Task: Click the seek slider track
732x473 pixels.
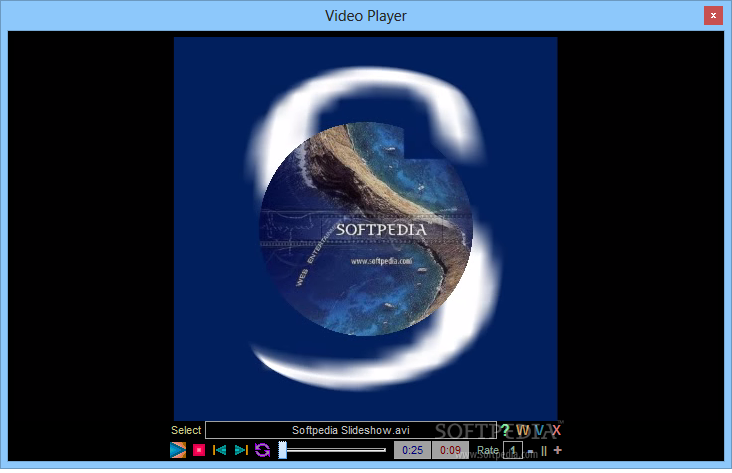Action: (x=332, y=450)
